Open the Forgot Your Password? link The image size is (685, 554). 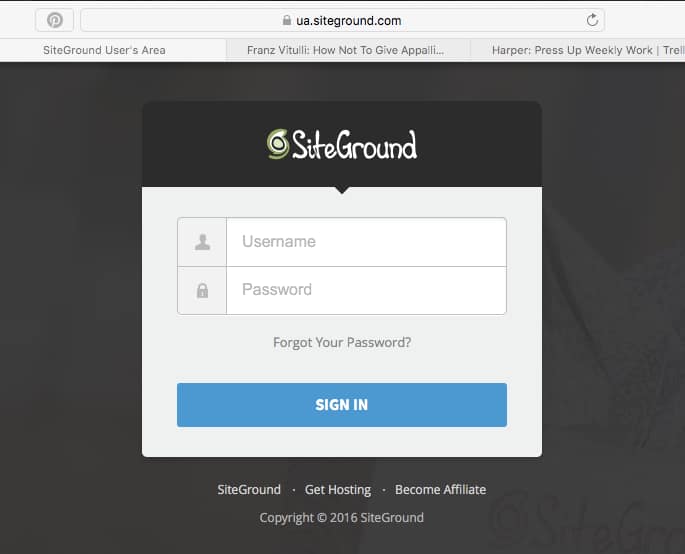[342, 342]
